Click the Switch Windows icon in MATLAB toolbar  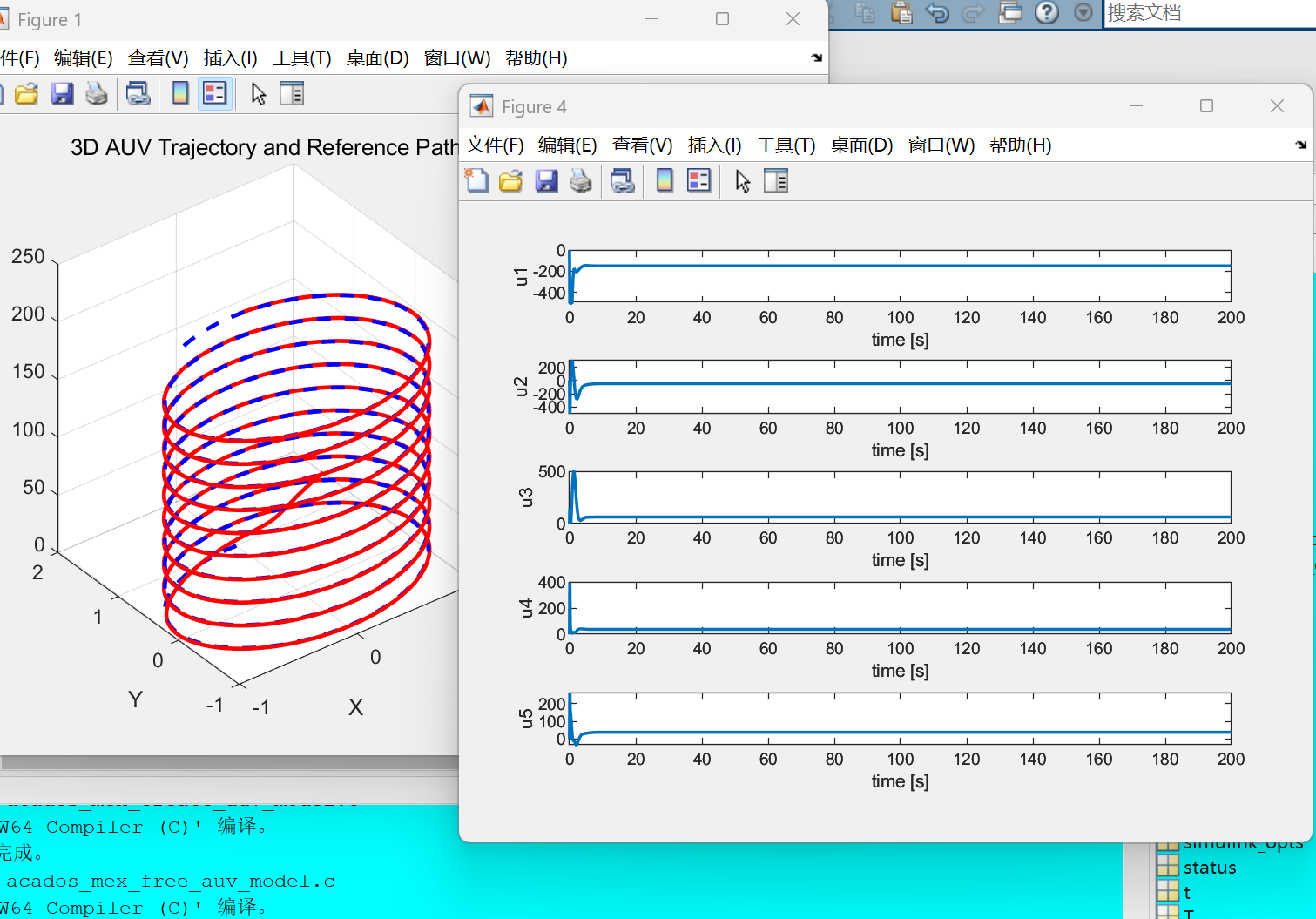point(1010,12)
